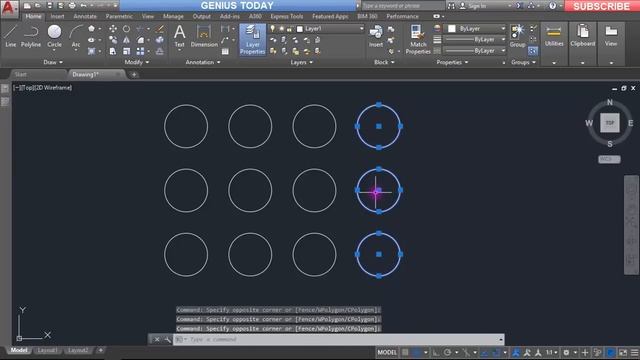Switch to the Manage ribbon tab
Screen dimensions: 640x360
[x=173, y=16]
